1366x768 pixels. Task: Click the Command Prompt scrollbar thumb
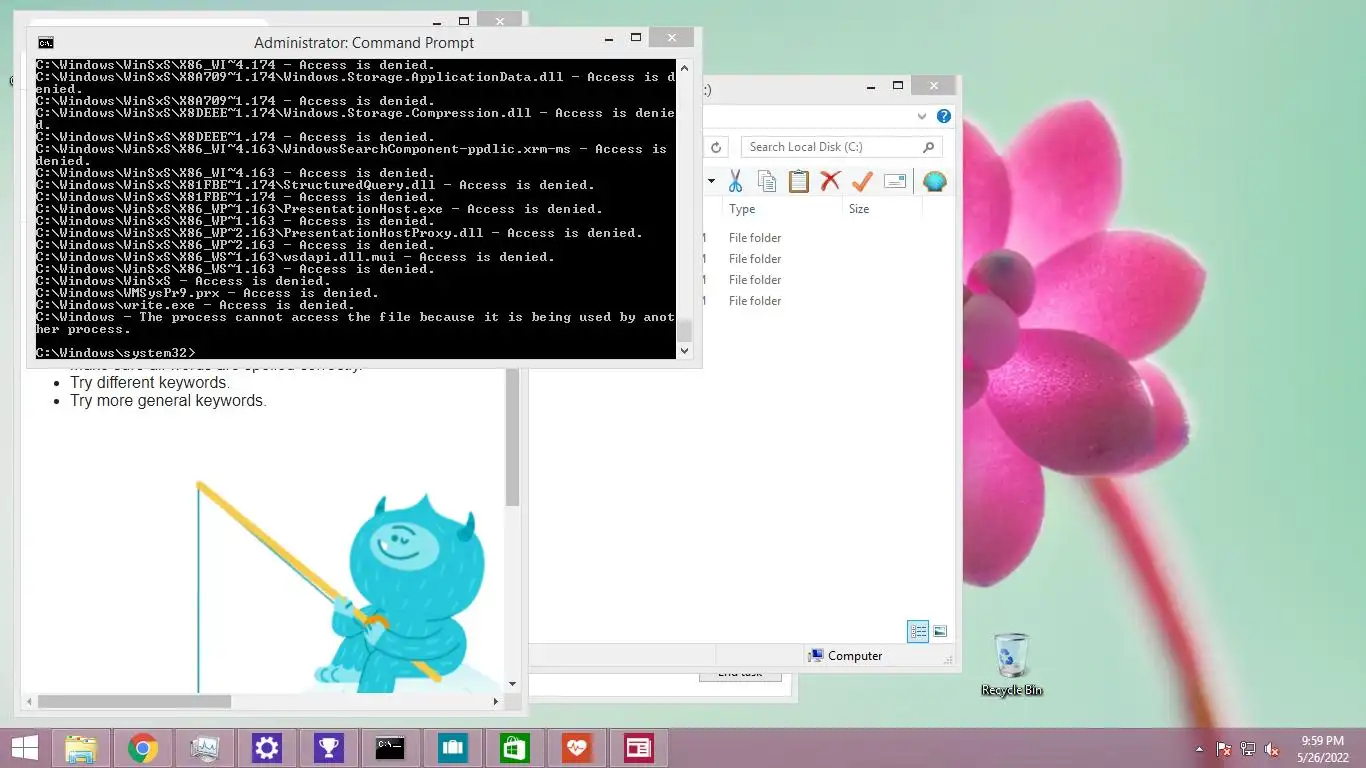click(685, 332)
